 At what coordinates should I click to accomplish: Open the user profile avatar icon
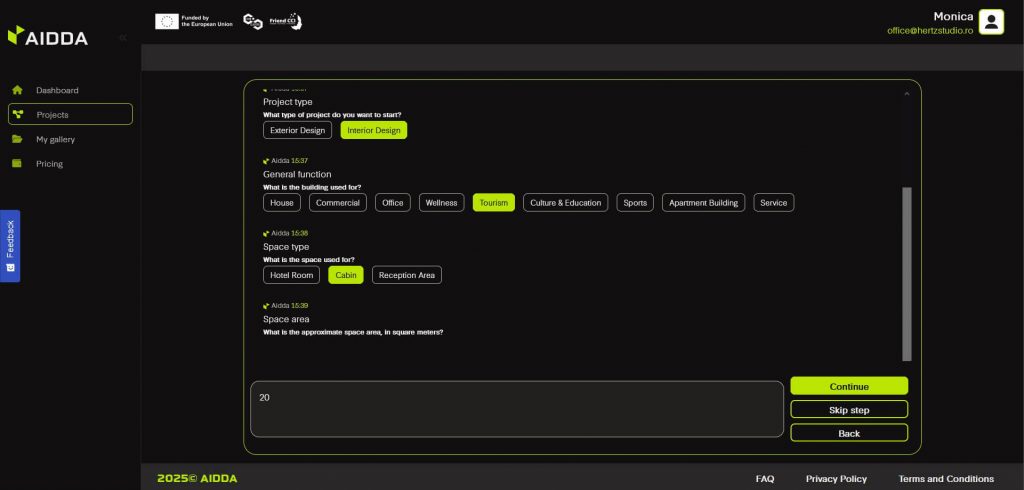(x=991, y=22)
